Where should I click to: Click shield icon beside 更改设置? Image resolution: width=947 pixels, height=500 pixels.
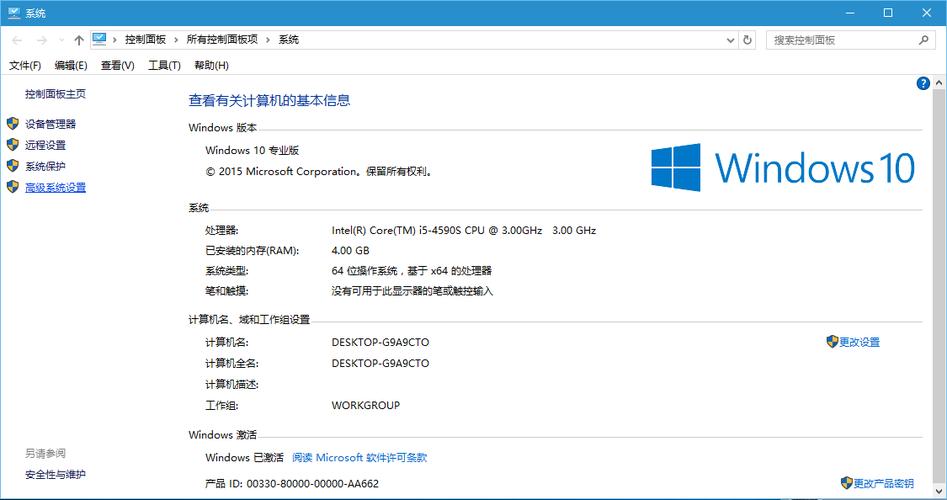[x=832, y=342]
